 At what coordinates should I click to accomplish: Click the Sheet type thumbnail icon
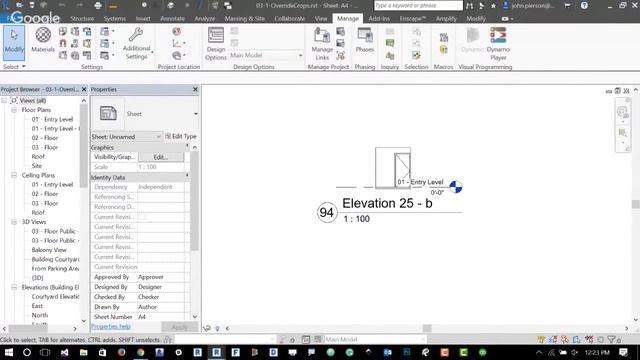pyautogui.click(x=108, y=113)
